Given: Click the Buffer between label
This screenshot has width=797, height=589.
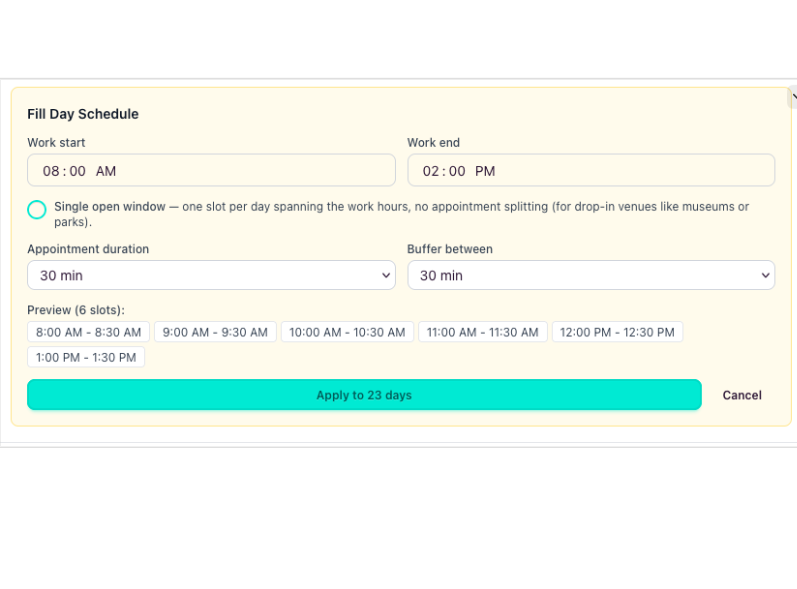Looking at the screenshot, I should (450, 249).
